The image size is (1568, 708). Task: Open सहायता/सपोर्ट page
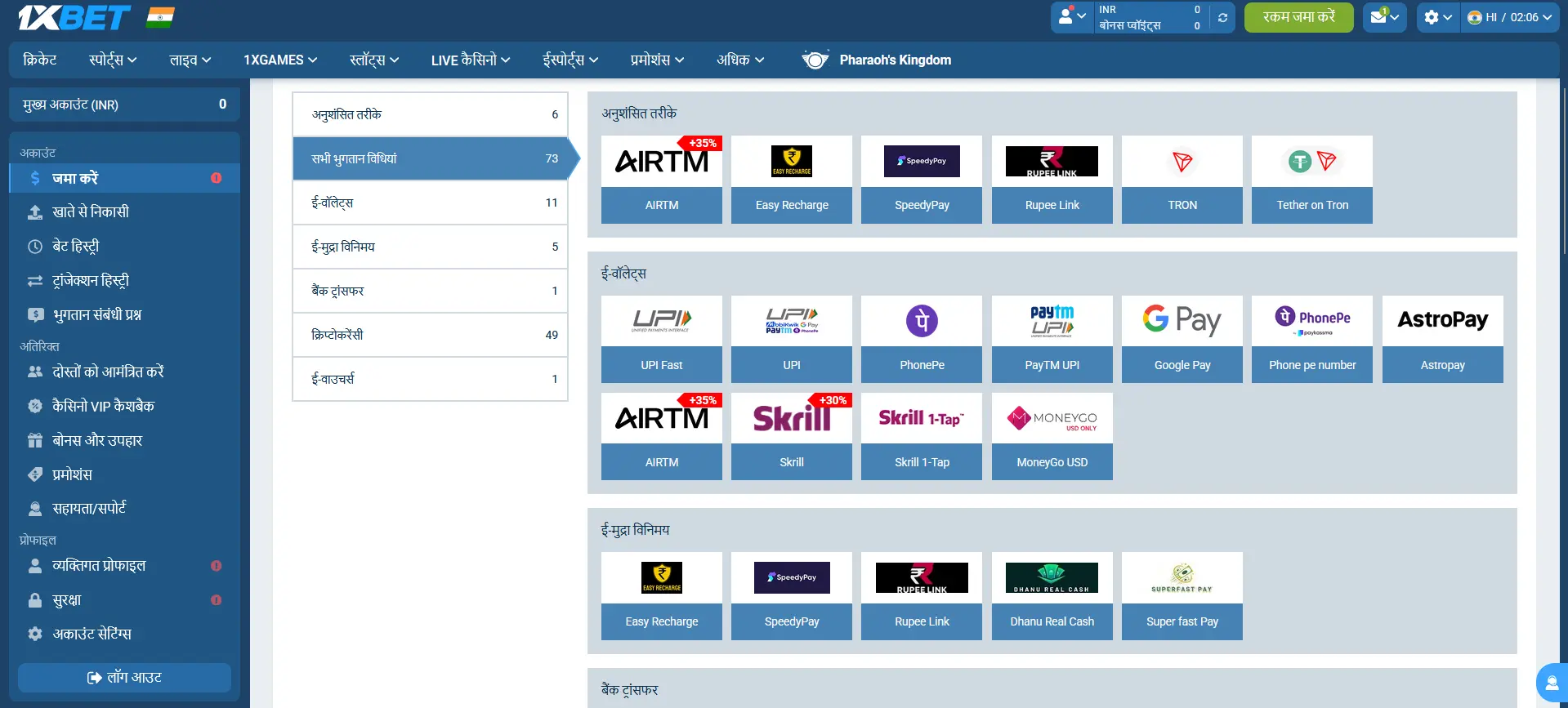[89, 509]
